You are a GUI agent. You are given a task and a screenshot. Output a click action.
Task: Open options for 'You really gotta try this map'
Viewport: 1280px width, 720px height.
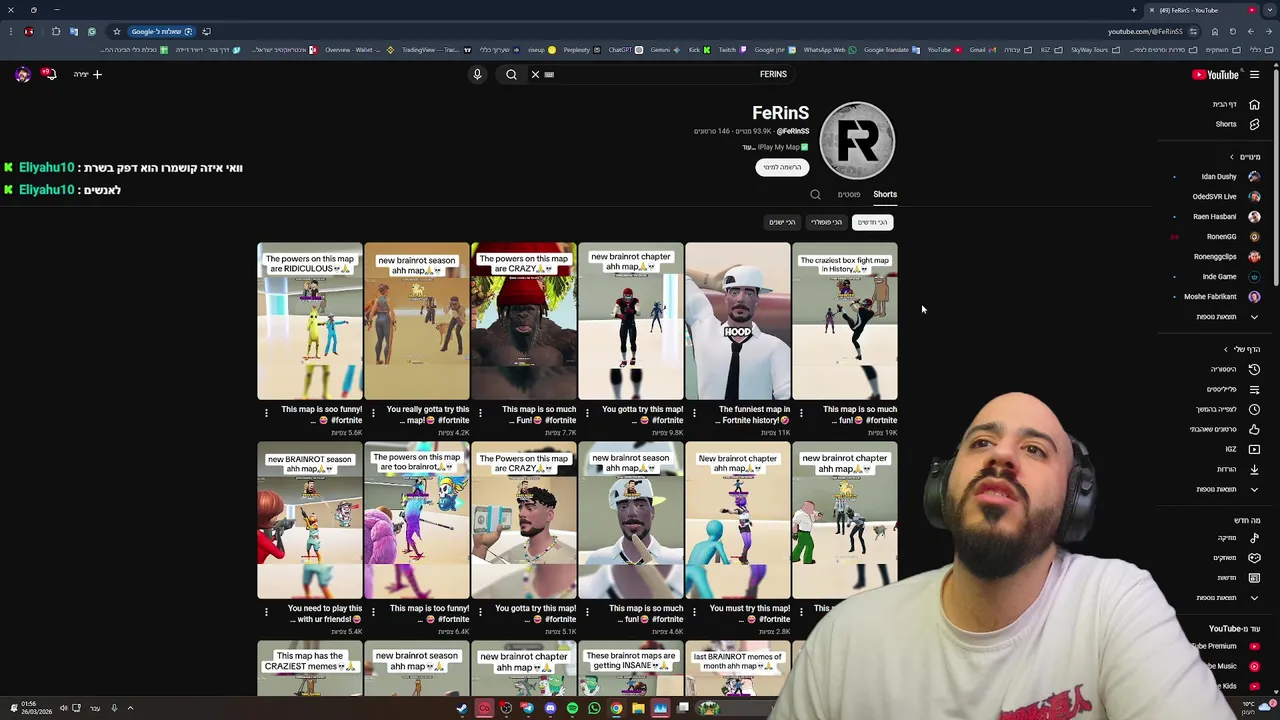(373, 412)
